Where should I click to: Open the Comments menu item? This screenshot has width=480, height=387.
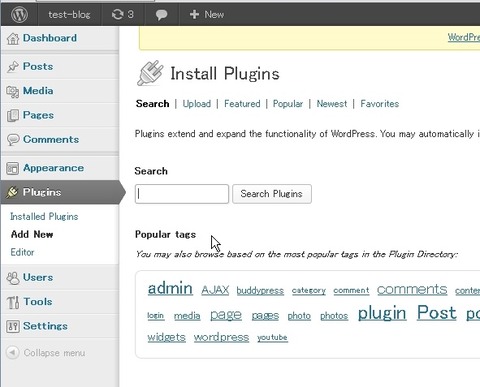(51, 139)
